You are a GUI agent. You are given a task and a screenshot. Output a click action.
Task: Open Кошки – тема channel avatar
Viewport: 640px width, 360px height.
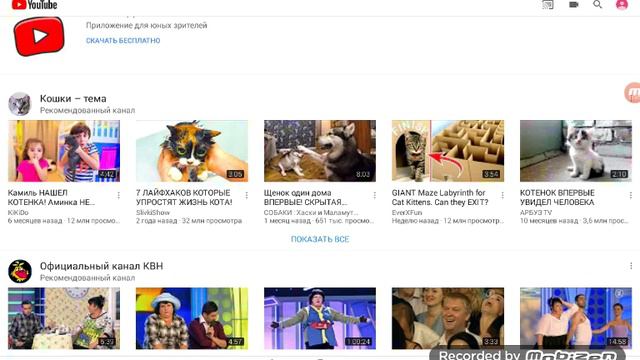click(x=20, y=104)
